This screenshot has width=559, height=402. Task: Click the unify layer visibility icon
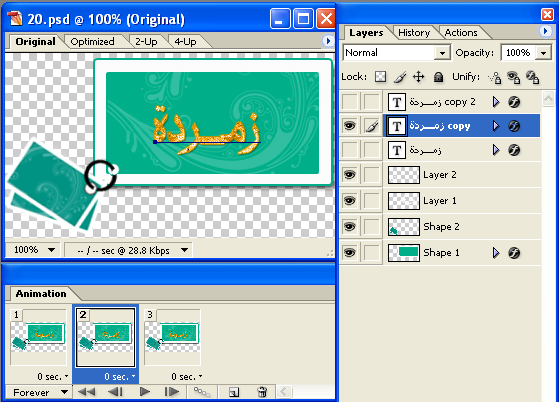pyautogui.click(x=513, y=77)
